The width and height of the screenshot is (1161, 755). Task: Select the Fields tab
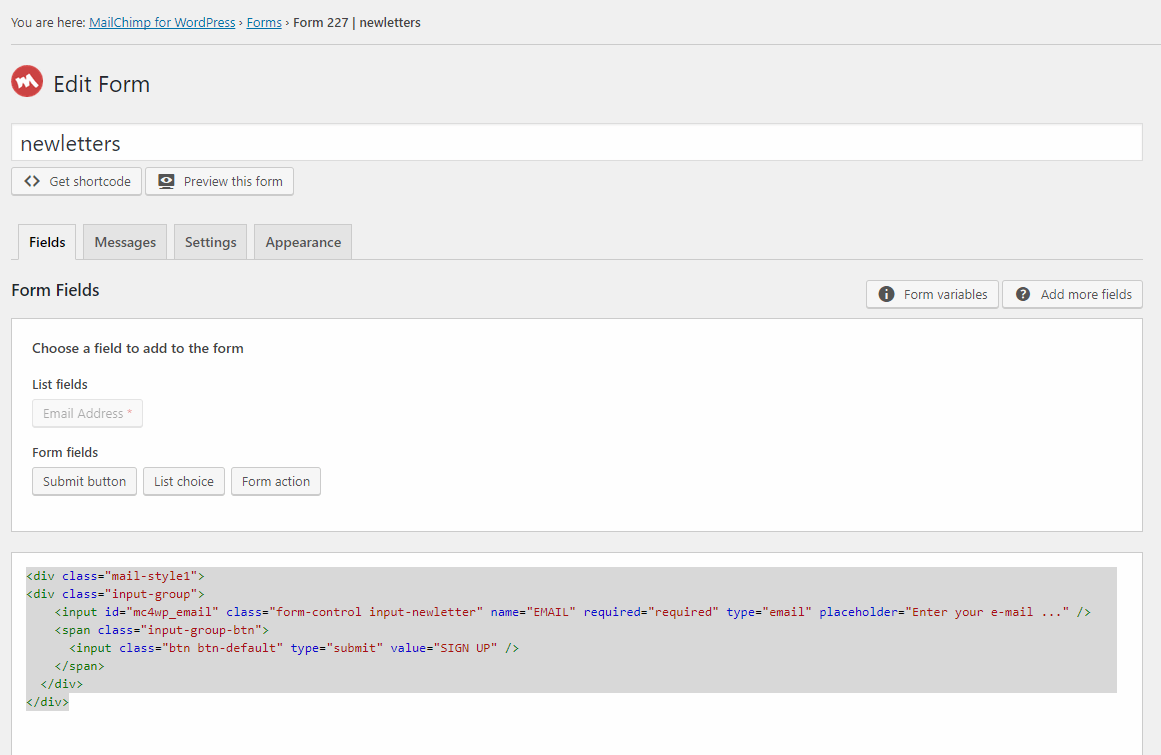tap(47, 242)
